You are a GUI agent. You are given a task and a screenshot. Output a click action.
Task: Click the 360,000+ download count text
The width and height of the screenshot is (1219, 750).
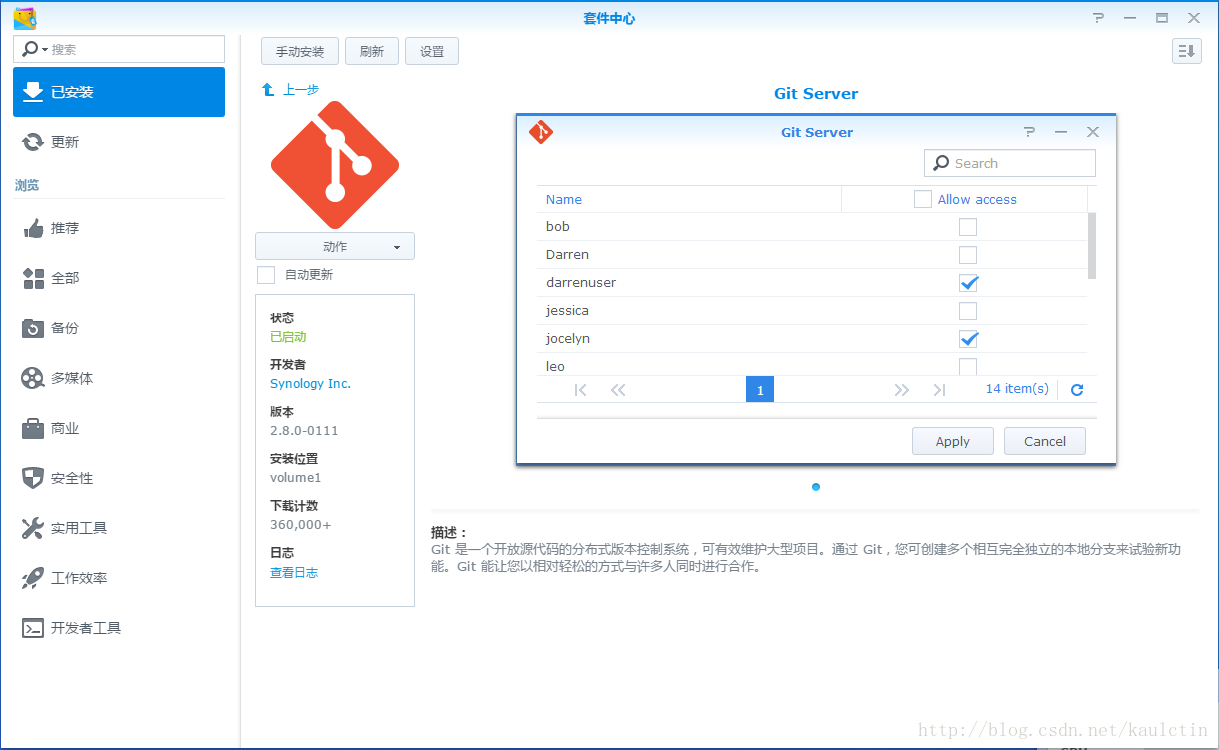click(x=300, y=525)
